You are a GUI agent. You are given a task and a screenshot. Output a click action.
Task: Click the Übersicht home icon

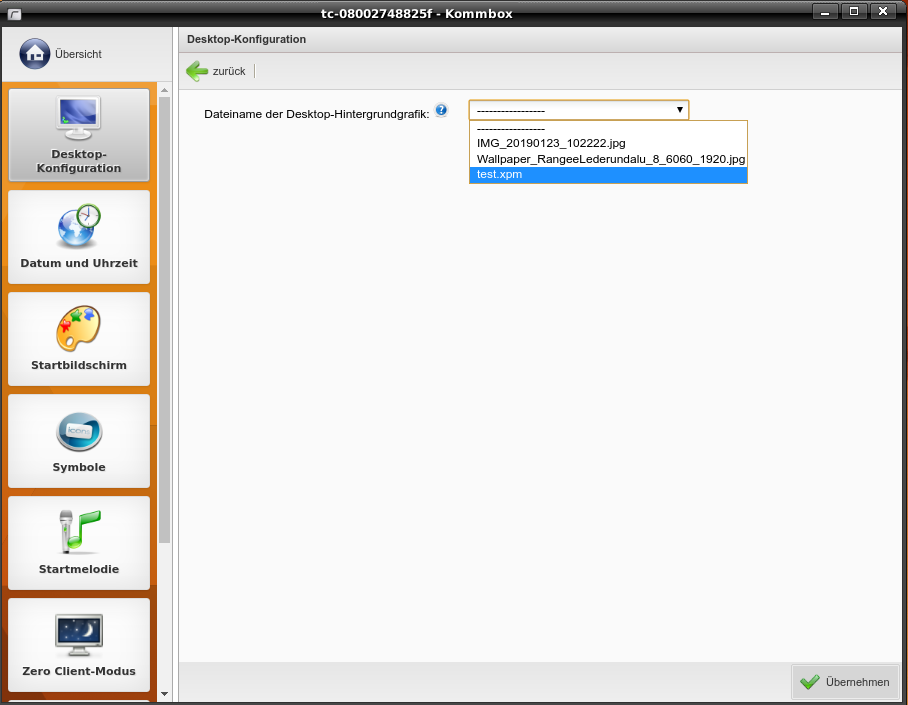click(35, 54)
